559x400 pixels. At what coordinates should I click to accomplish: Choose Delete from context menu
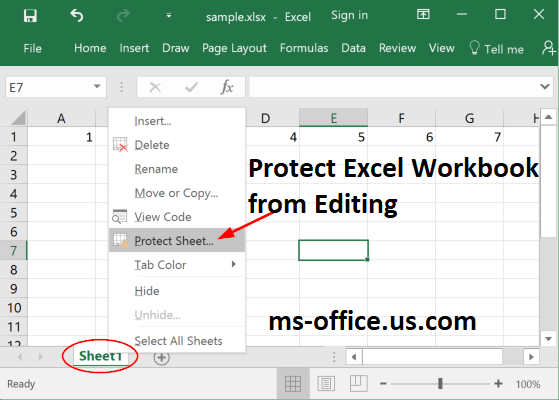coord(177,145)
